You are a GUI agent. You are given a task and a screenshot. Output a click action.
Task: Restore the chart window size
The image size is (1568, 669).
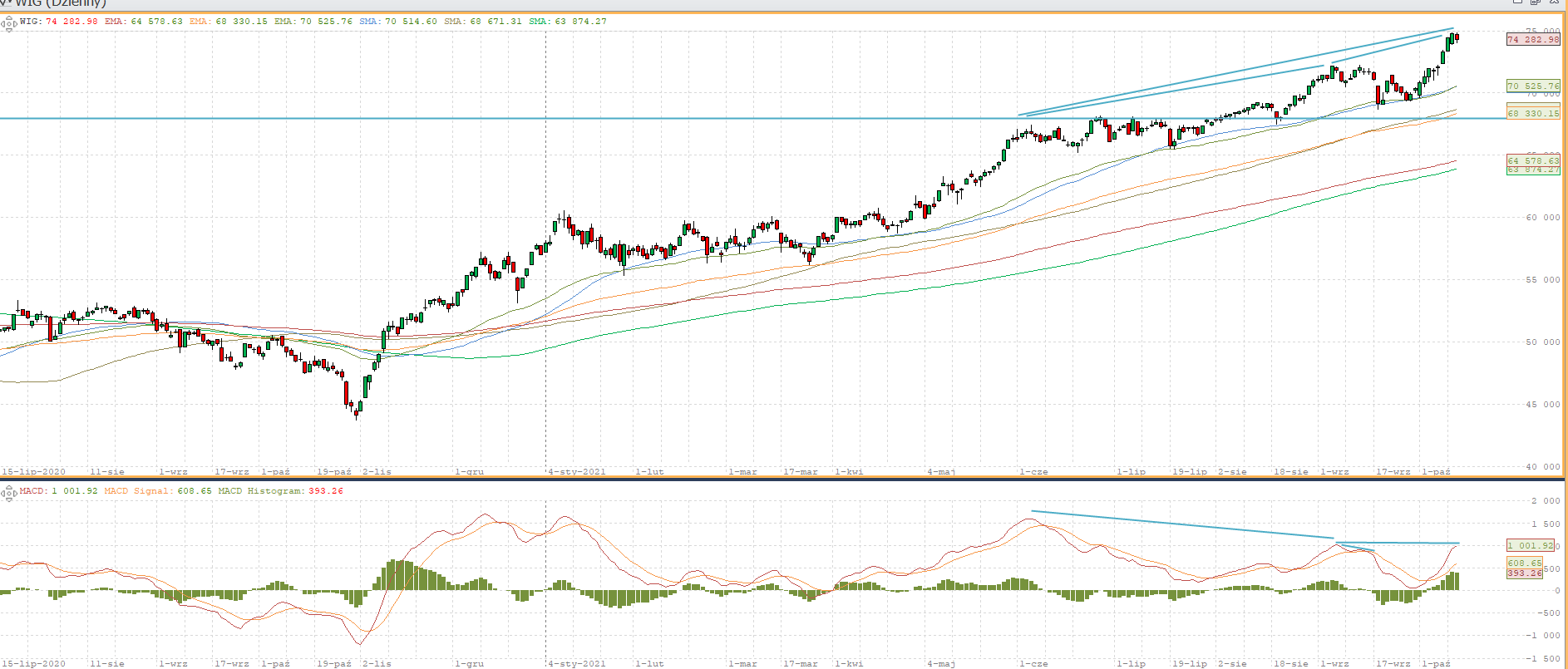pyautogui.click(x=1536, y=2)
